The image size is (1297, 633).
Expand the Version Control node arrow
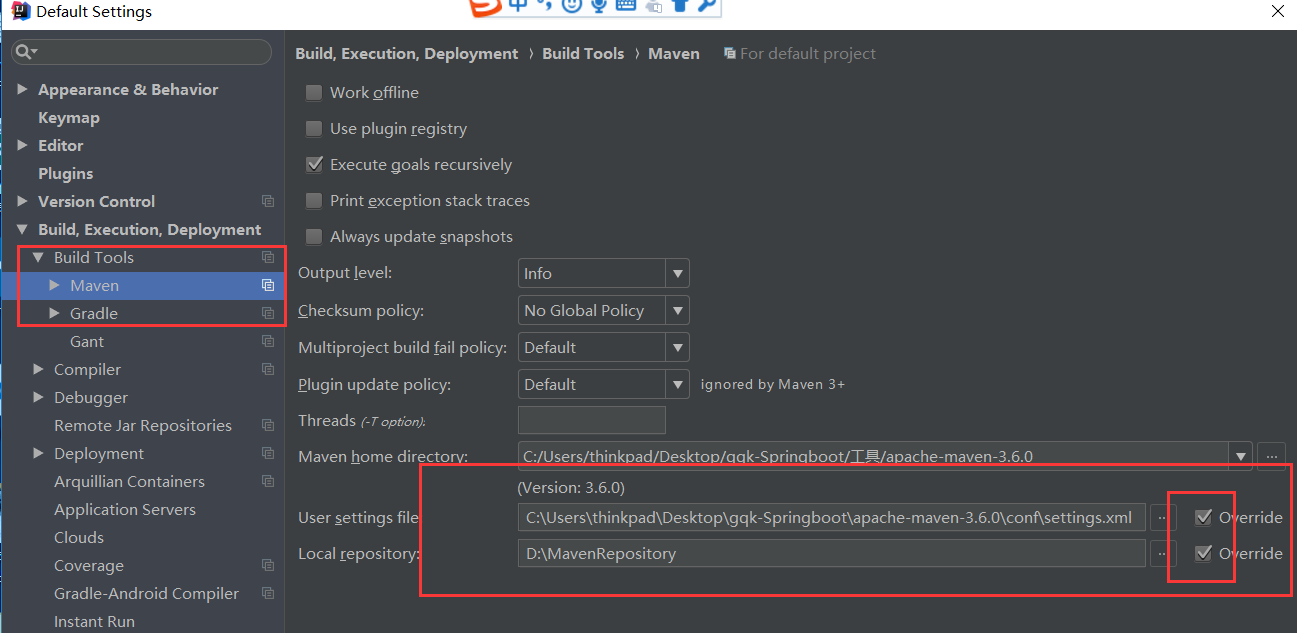[22, 202]
